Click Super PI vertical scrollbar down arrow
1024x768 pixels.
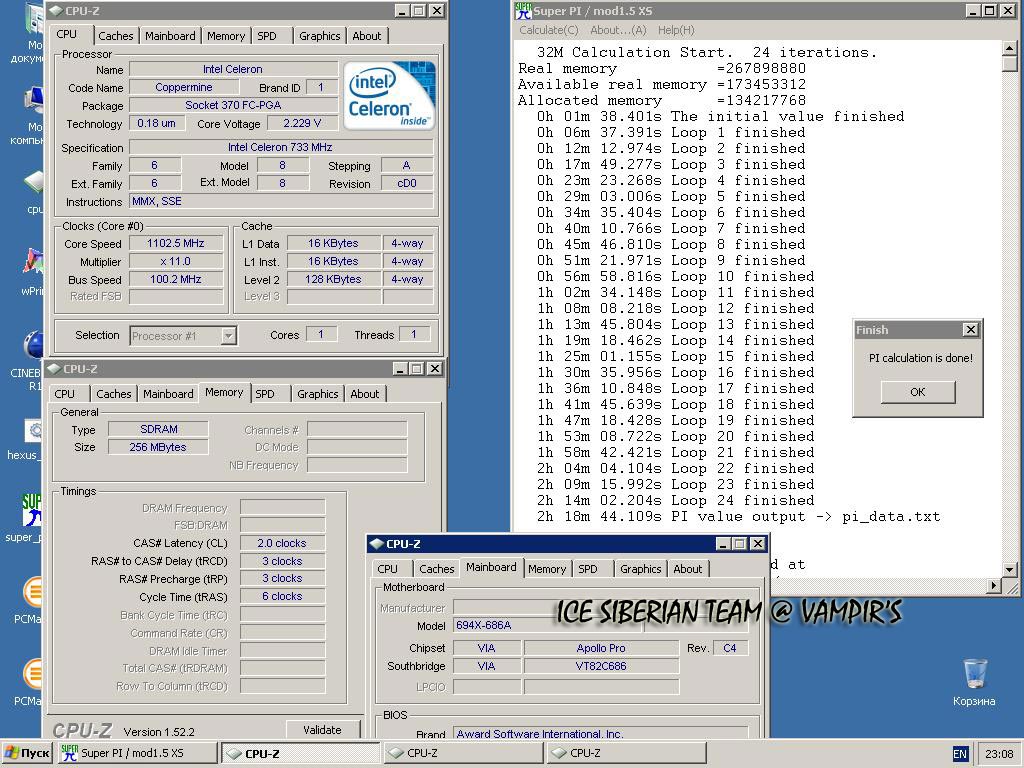(x=1010, y=569)
